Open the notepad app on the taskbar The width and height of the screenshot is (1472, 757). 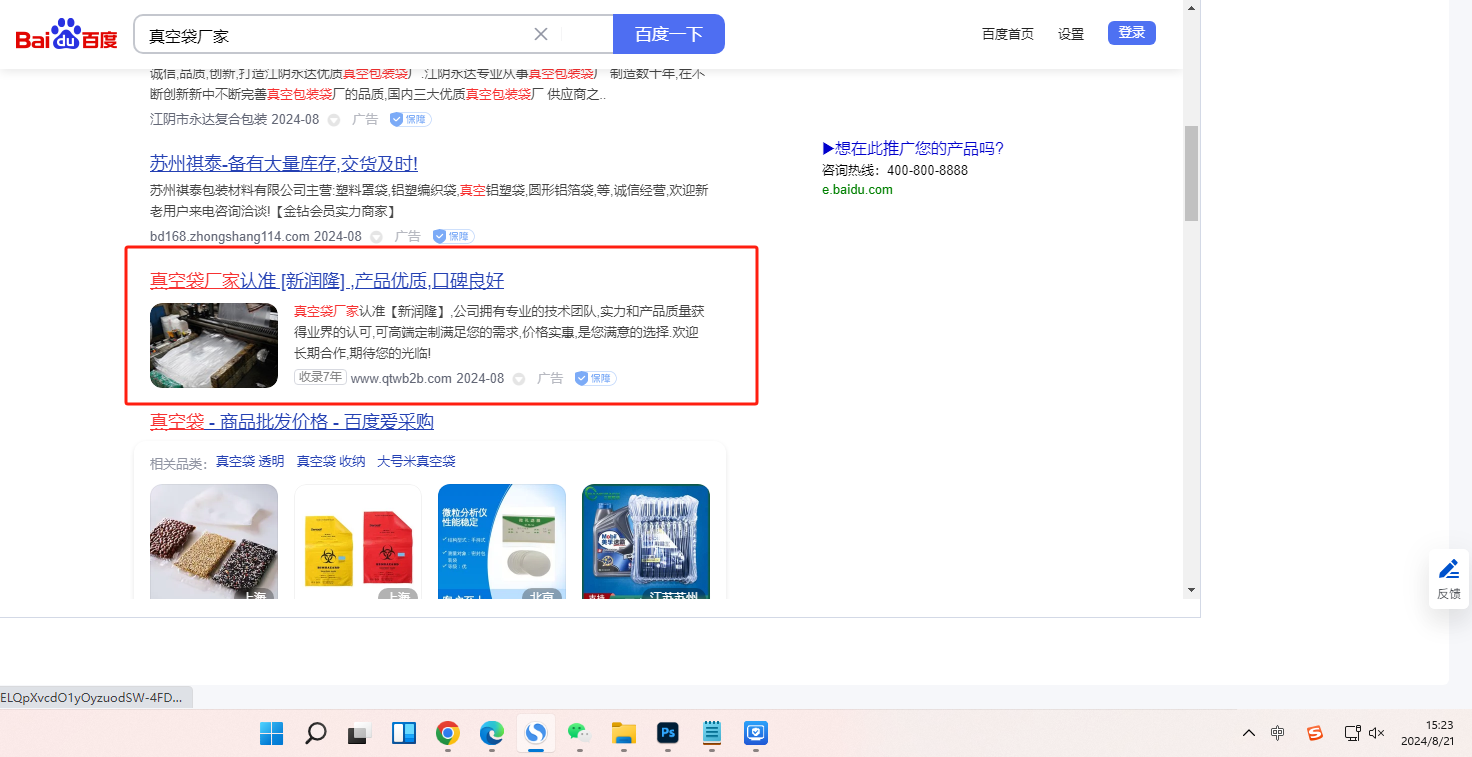(x=711, y=733)
